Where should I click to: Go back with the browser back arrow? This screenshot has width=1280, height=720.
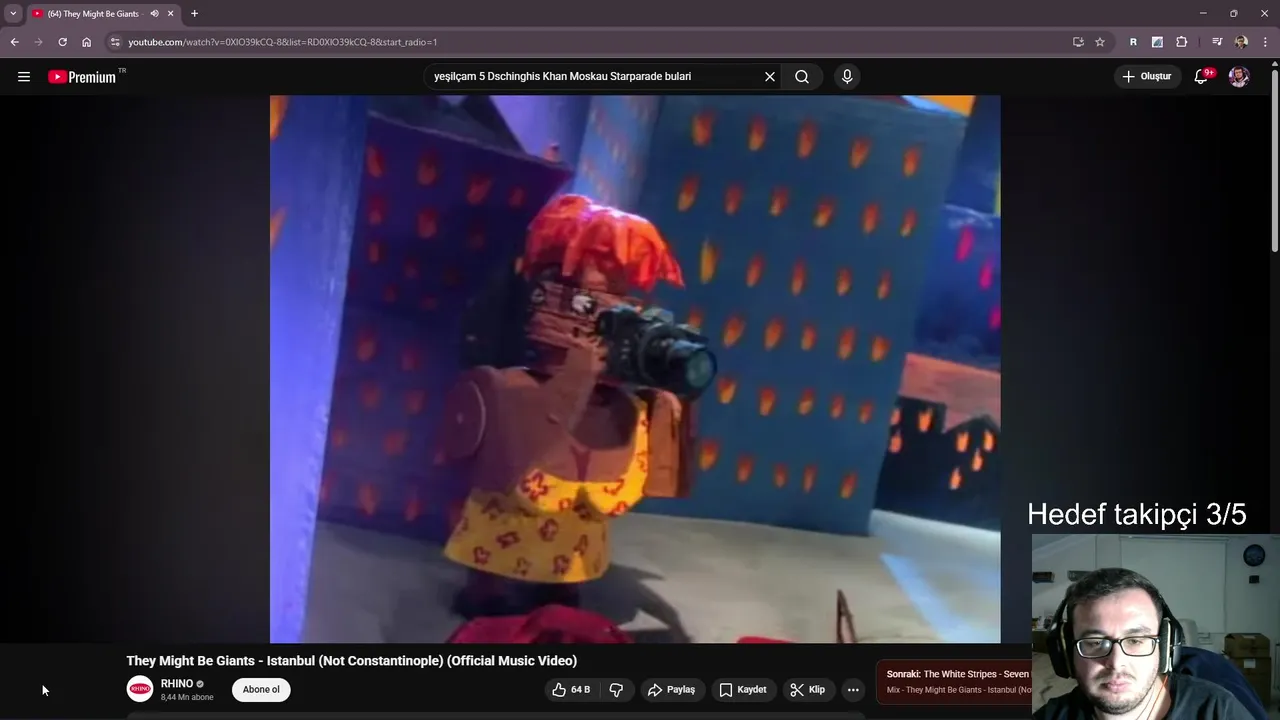point(14,42)
